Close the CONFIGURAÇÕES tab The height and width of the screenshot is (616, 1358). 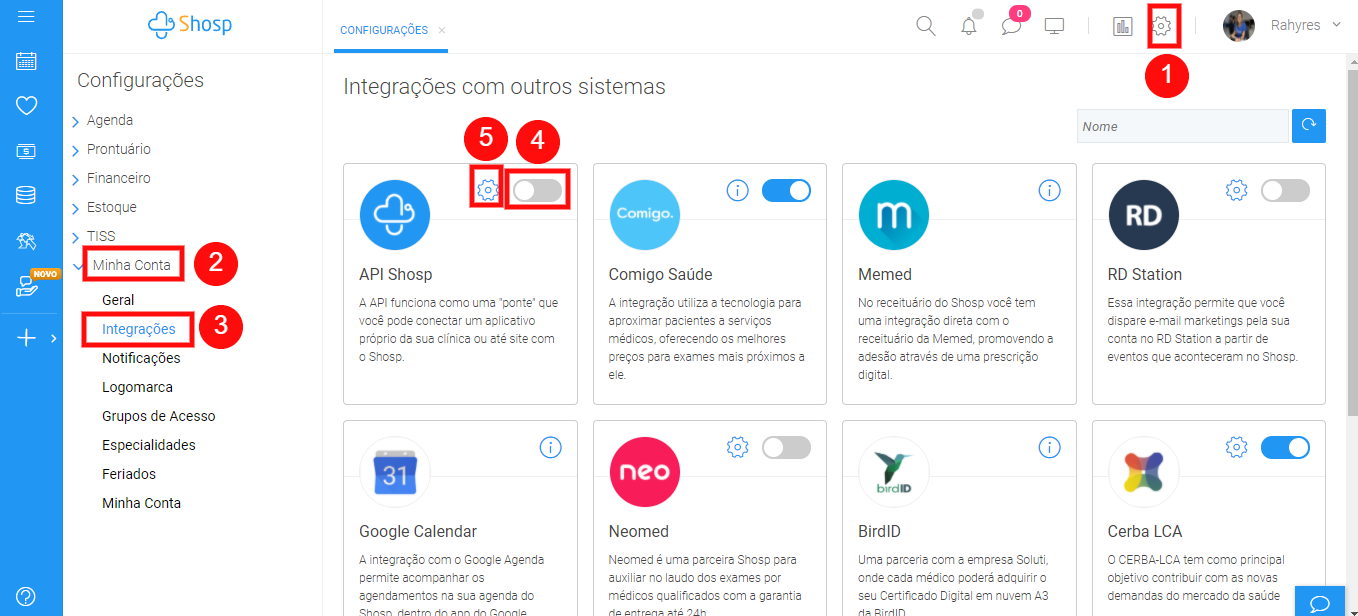[442, 31]
